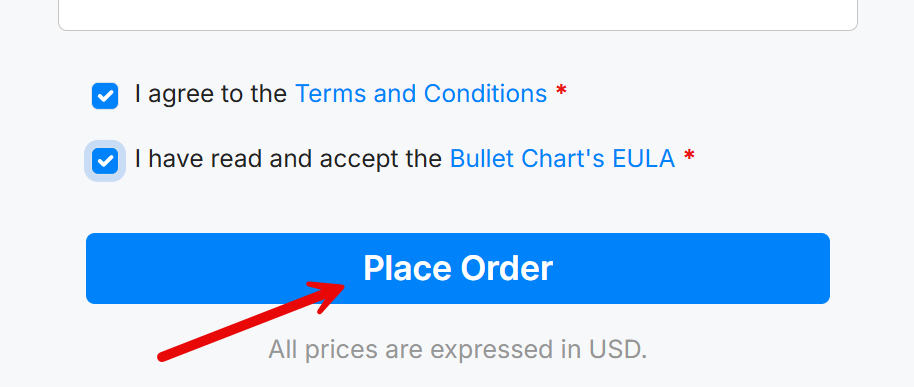Click the "All prices are expressed in USD." note
Screen dimensions: 914x387
point(458,350)
